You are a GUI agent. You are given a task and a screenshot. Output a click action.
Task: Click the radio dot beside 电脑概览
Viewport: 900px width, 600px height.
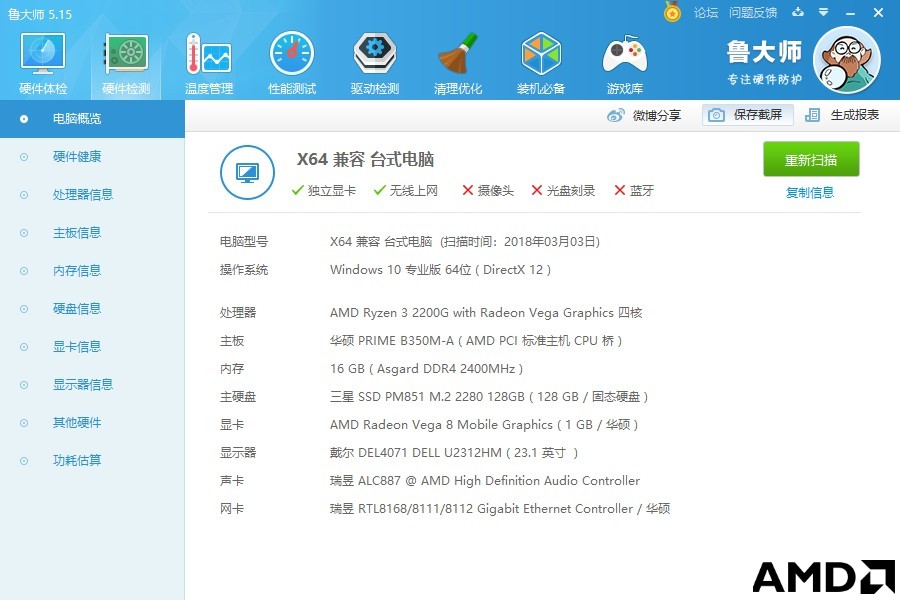click(24, 119)
